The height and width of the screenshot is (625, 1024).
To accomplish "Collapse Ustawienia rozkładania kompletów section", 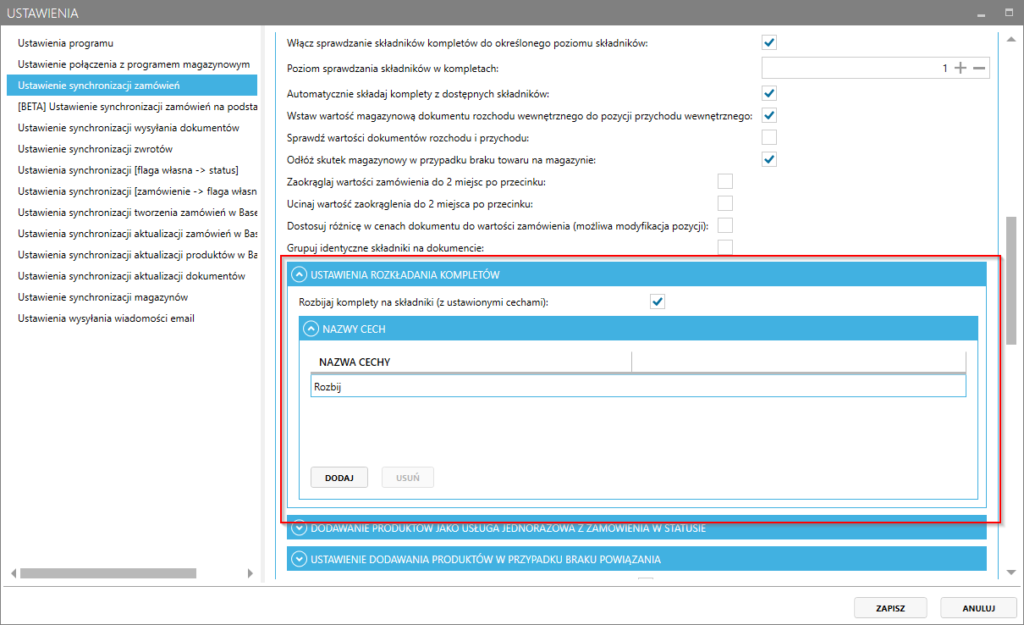I will click(x=298, y=275).
